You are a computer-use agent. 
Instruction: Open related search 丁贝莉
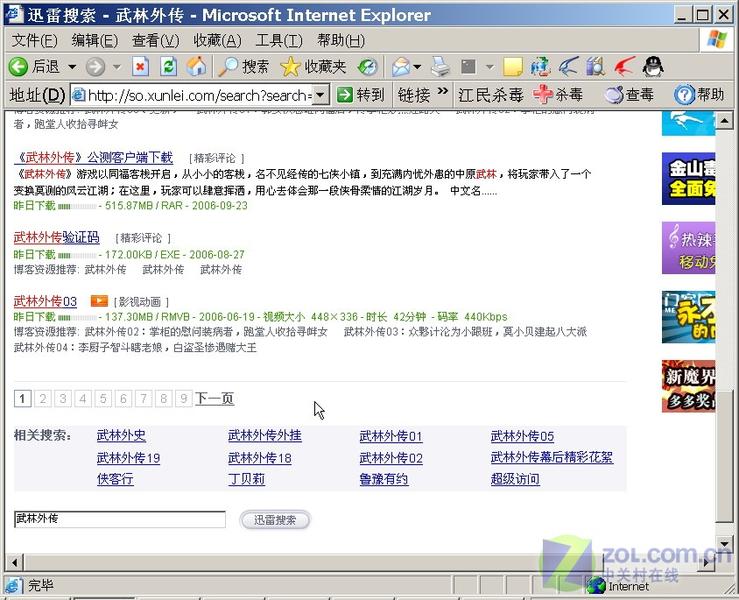tap(246, 479)
